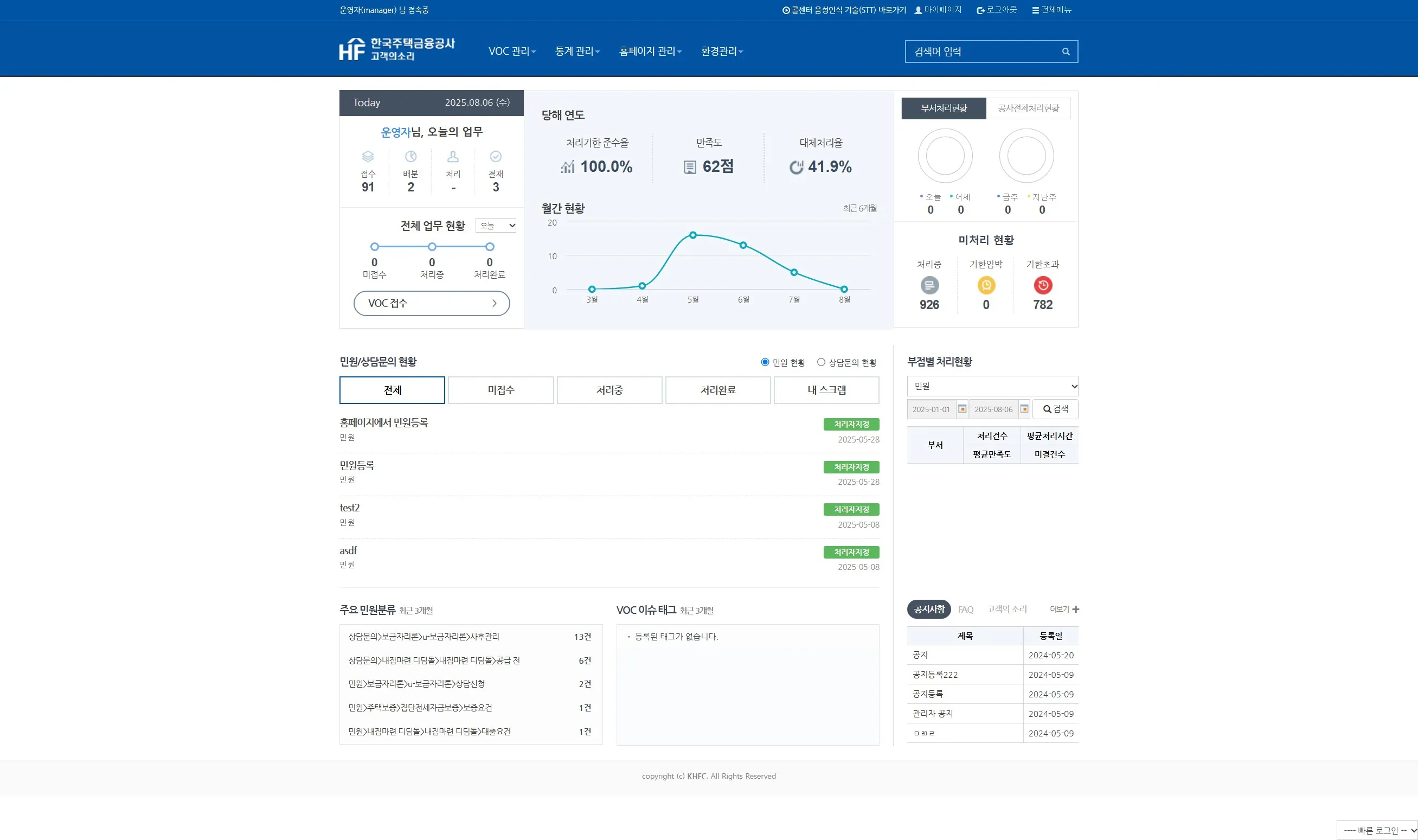Expand the VOC 관리 menu
Viewport: 1418px width, 840px height.
[512, 52]
